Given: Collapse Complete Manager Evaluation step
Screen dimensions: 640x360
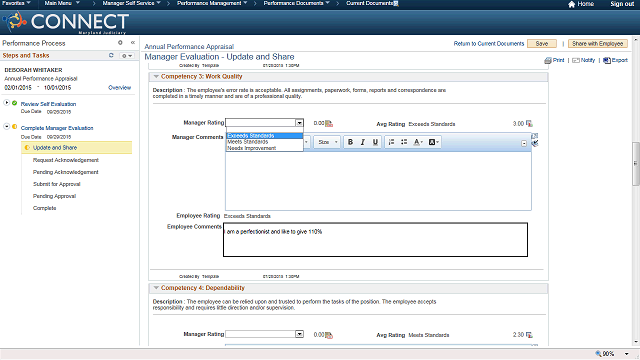Looking at the screenshot, I should [x=7, y=127].
